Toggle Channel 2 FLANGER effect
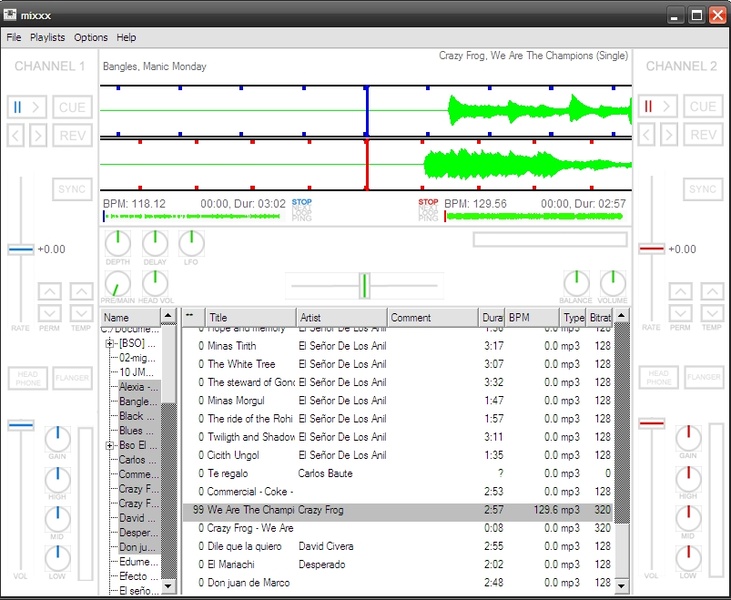The height and width of the screenshot is (600, 731). pyautogui.click(x=704, y=378)
